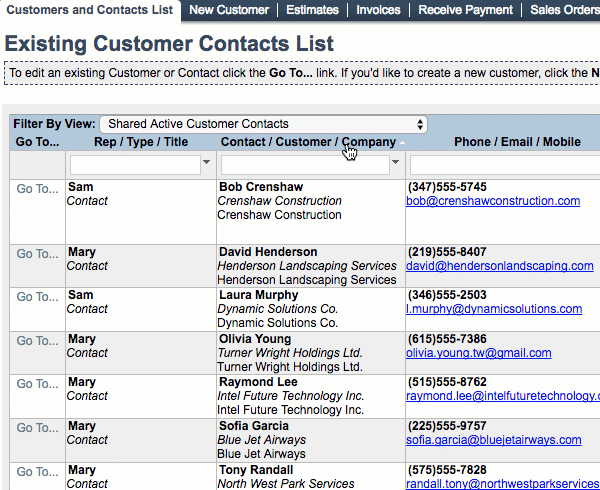Click the Contact / Customer / Company filter field
This screenshot has height=490, width=600.
point(305,165)
